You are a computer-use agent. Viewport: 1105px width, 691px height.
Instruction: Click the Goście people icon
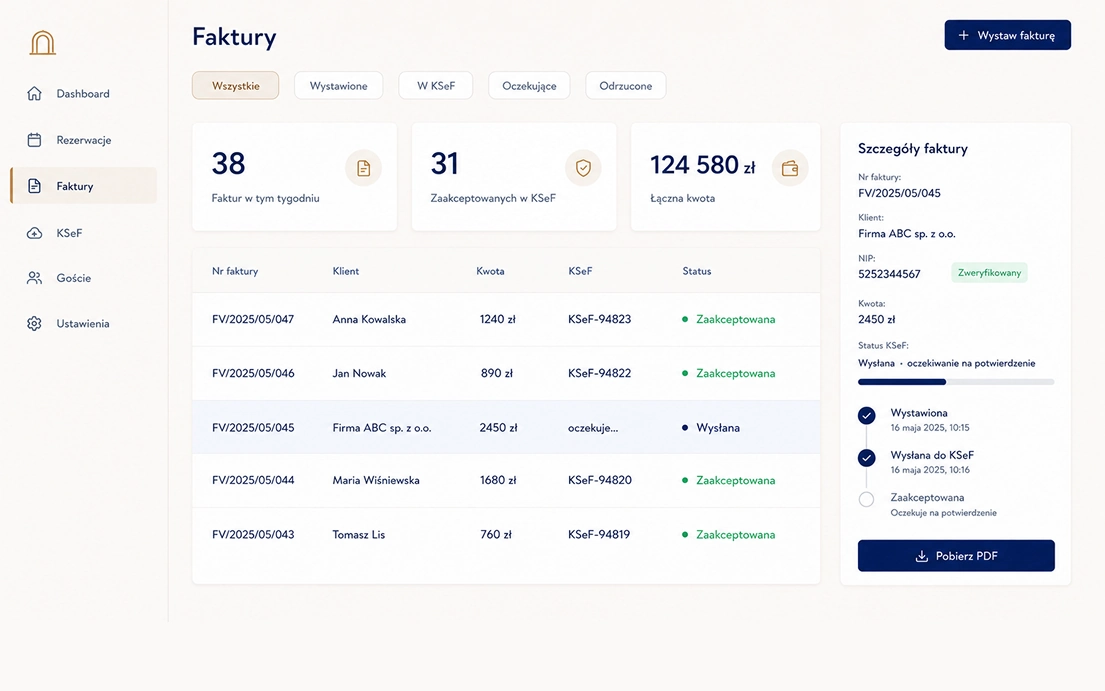(x=35, y=278)
